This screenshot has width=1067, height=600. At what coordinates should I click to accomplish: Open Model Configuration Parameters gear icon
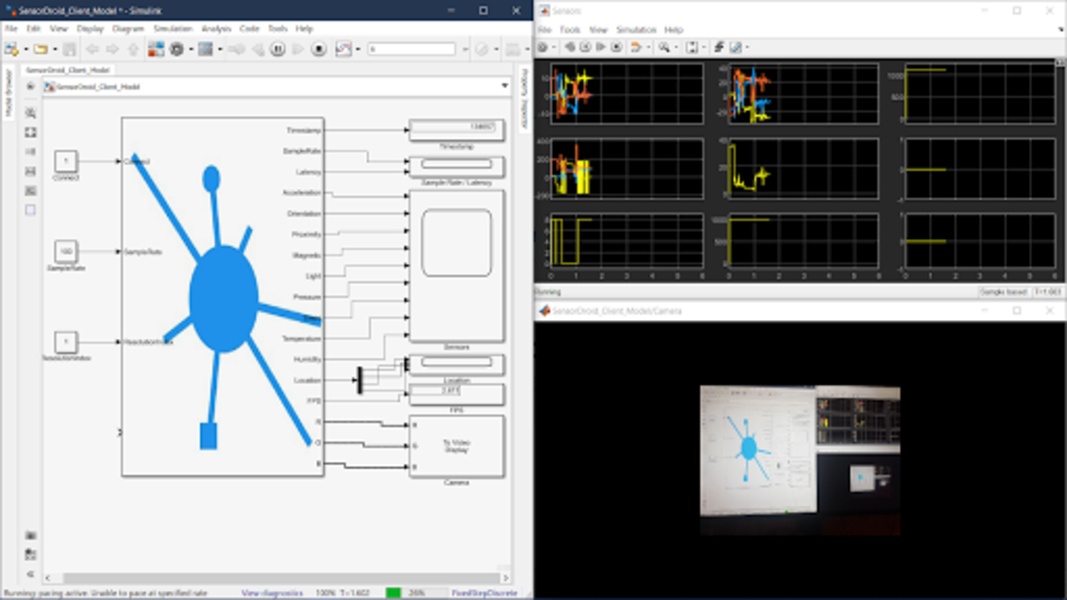[177, 49]
